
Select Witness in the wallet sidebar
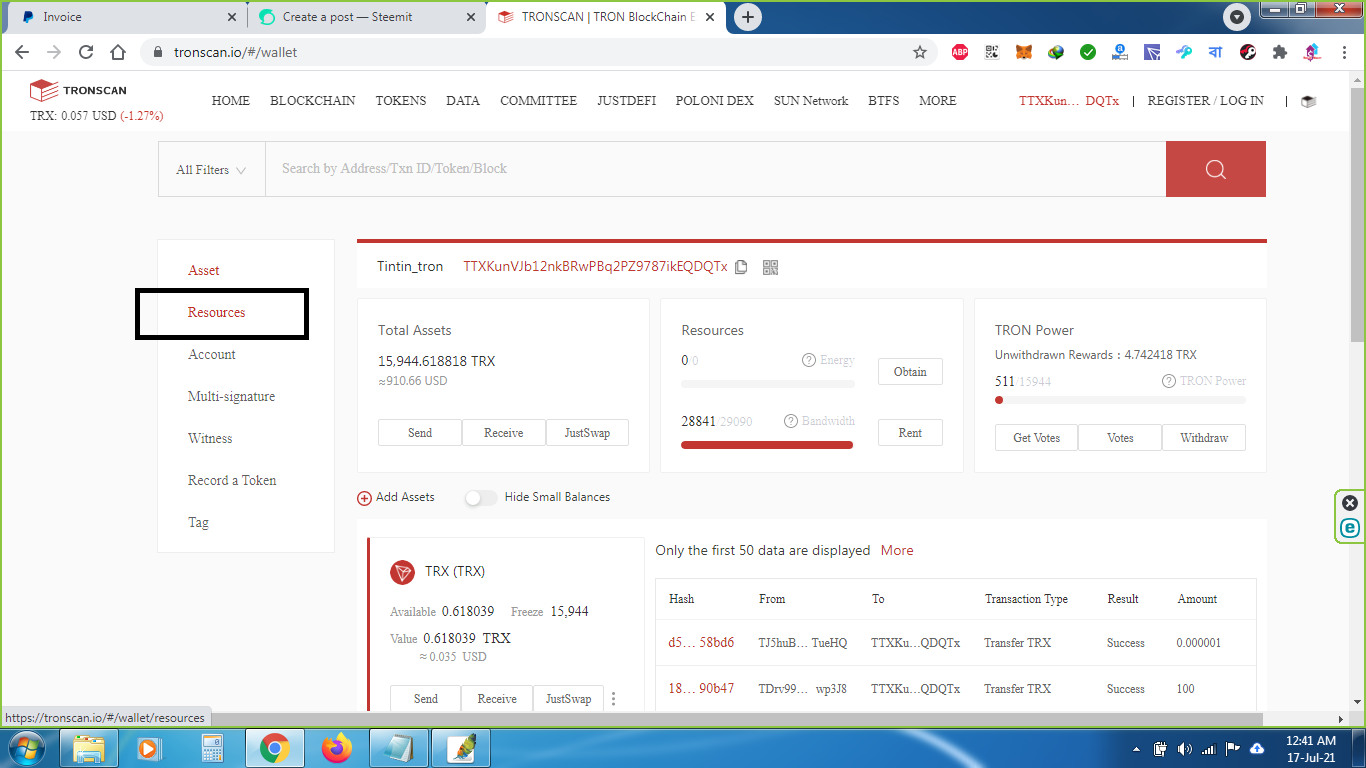[x=210, y=439]
